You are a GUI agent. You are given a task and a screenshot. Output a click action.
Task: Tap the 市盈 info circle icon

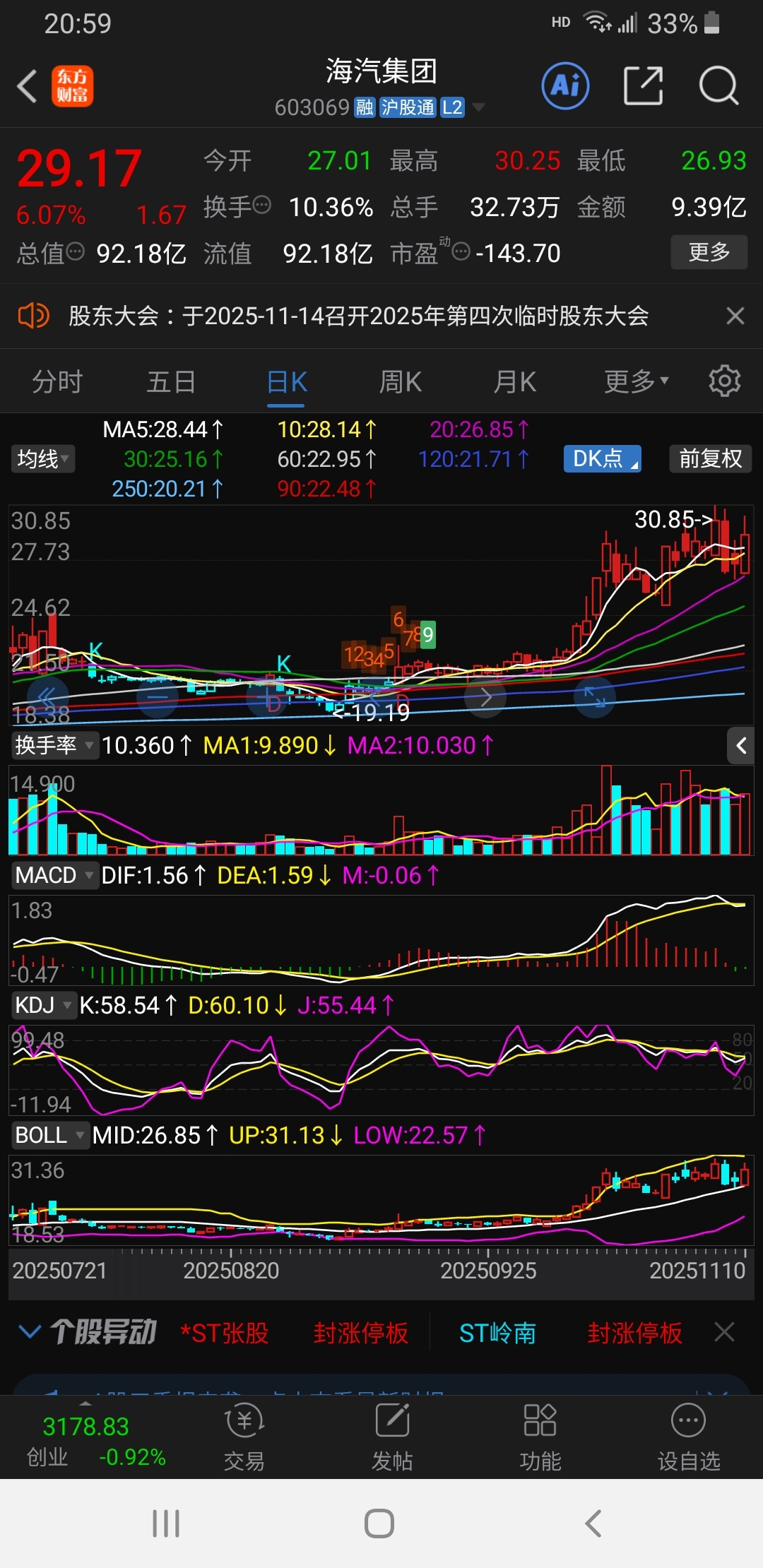point(461,251)
